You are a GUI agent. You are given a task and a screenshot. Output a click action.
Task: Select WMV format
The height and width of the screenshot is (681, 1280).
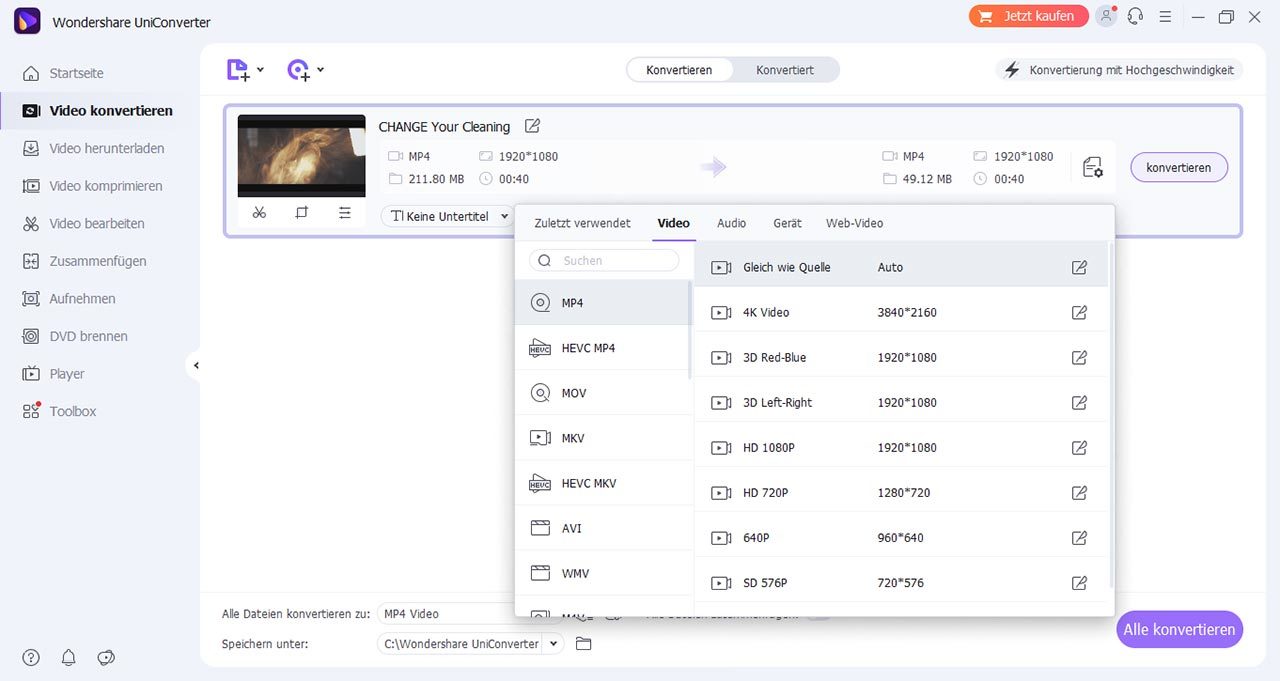(x=602, y=573)
